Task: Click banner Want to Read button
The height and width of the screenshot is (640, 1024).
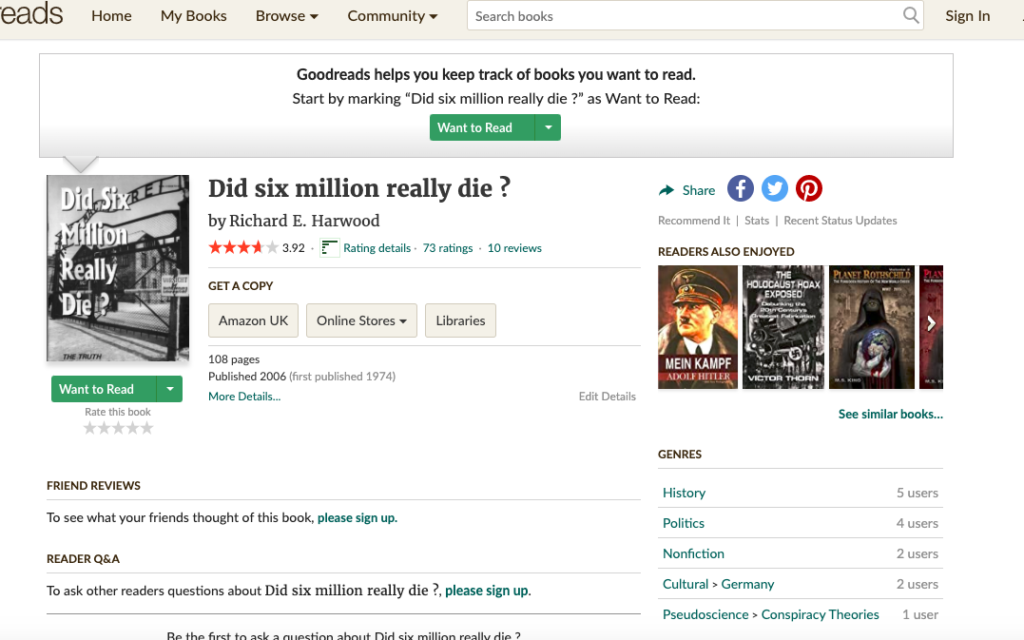Action: [x=481, y=127]
